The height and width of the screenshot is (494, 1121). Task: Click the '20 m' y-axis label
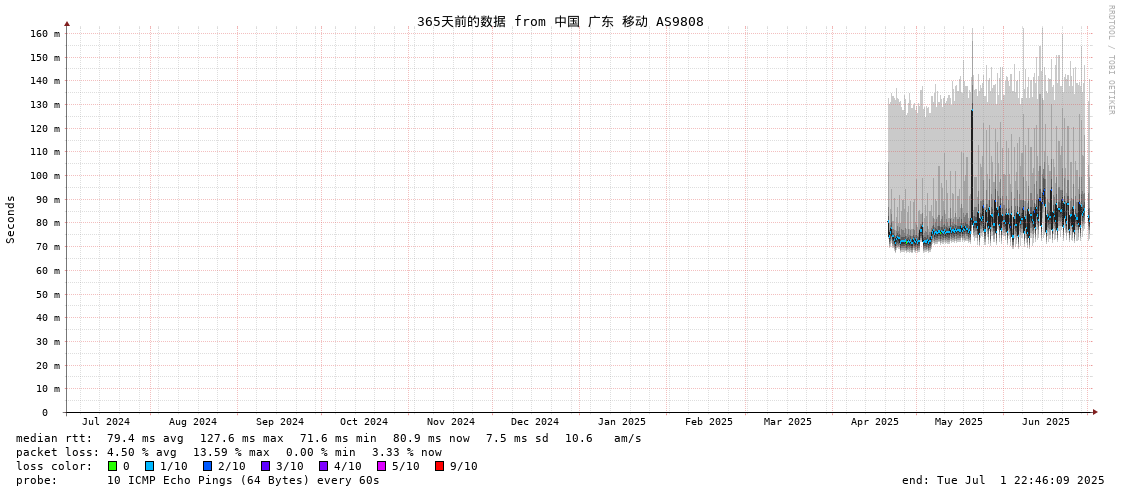tap(48, 365)
